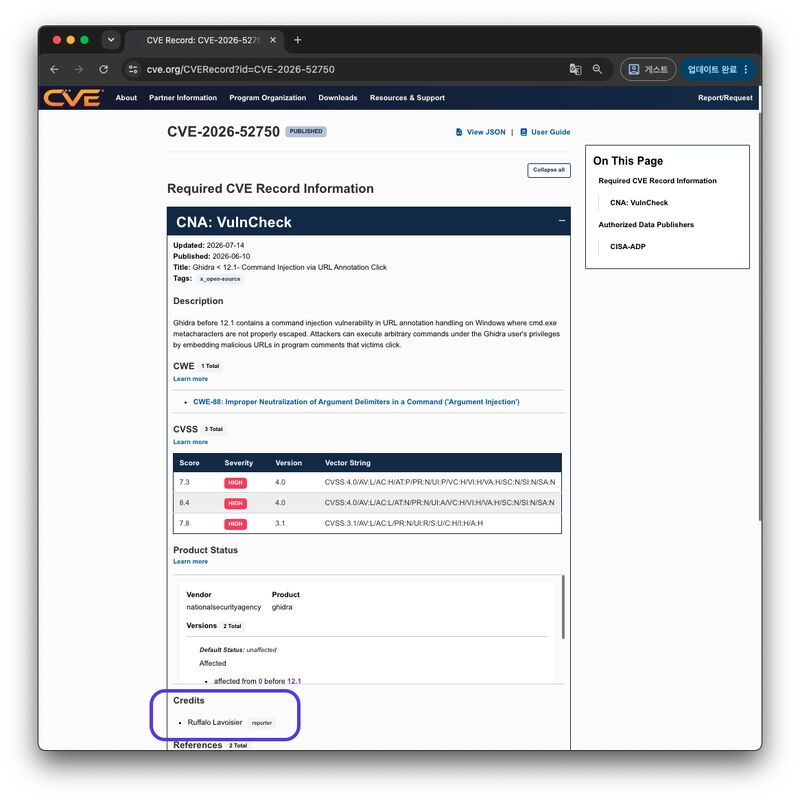Jump to CNA: VulnCheck in sidebar

click(639, 203)
